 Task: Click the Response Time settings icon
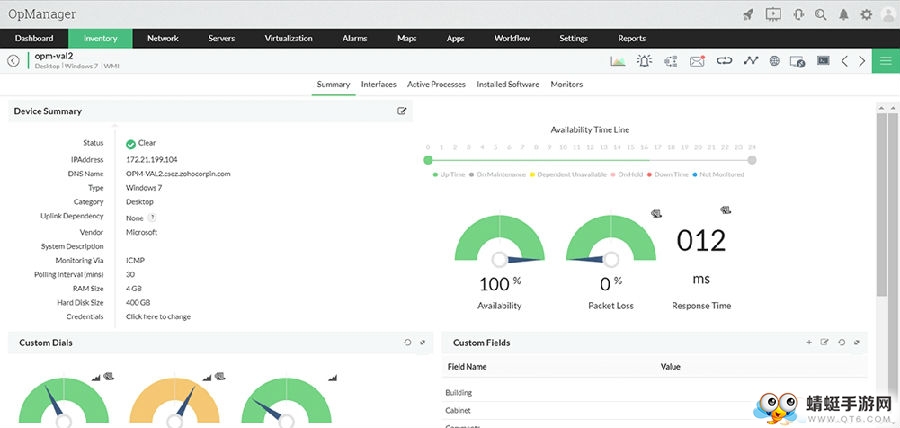click(726, 210)
